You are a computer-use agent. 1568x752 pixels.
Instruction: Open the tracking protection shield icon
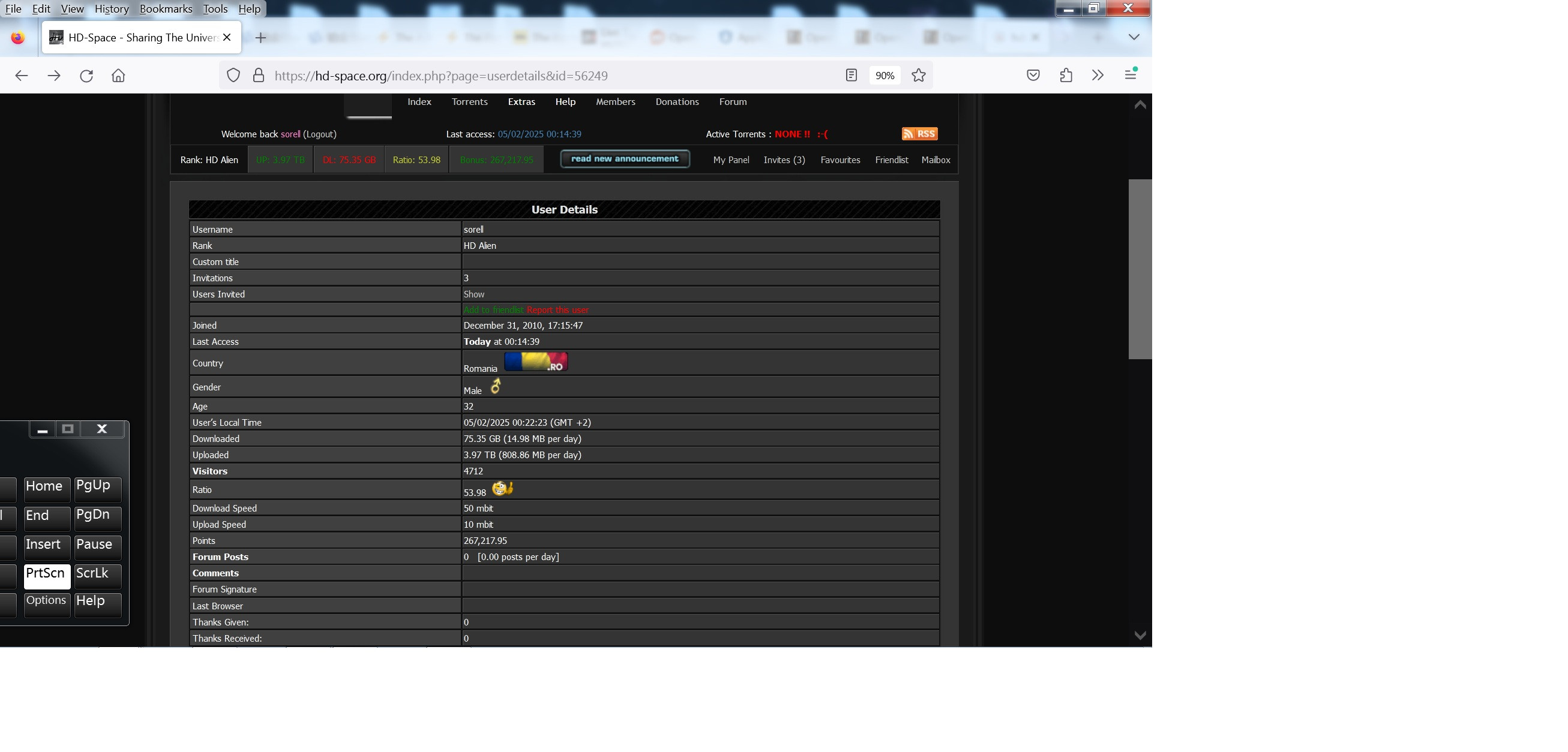pos(233,76)
